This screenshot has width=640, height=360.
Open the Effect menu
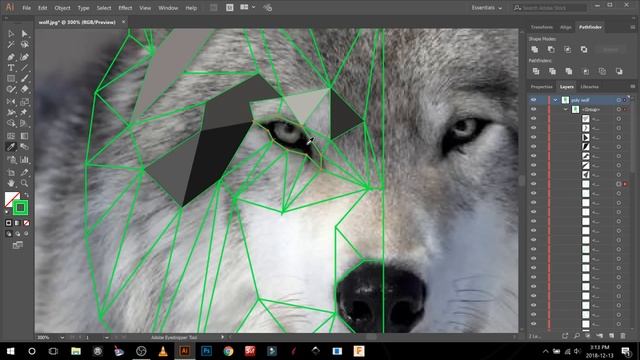point(125,8)
